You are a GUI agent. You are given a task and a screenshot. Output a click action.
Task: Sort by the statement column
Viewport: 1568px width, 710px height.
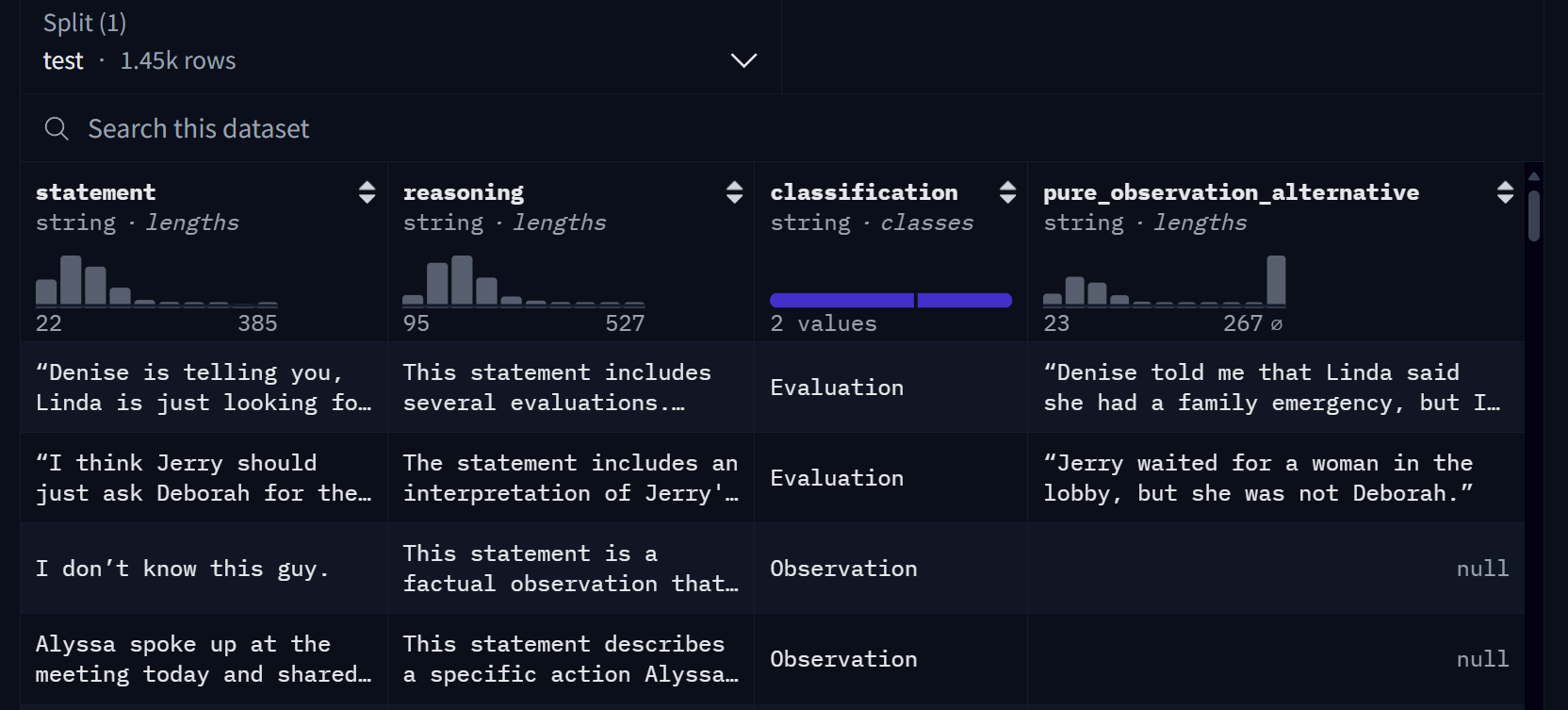(x=367, y=192)
